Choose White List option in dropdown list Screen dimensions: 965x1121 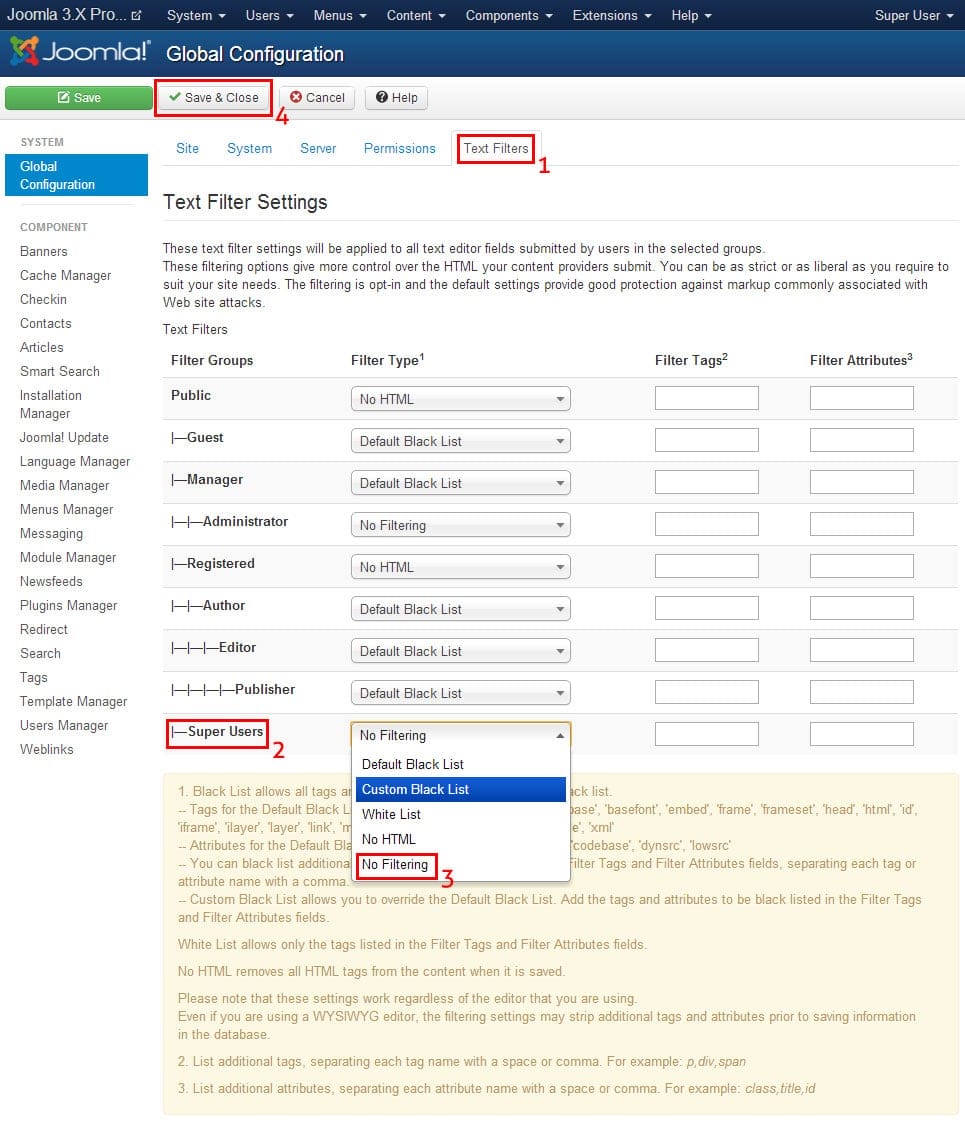pos(392,814)
